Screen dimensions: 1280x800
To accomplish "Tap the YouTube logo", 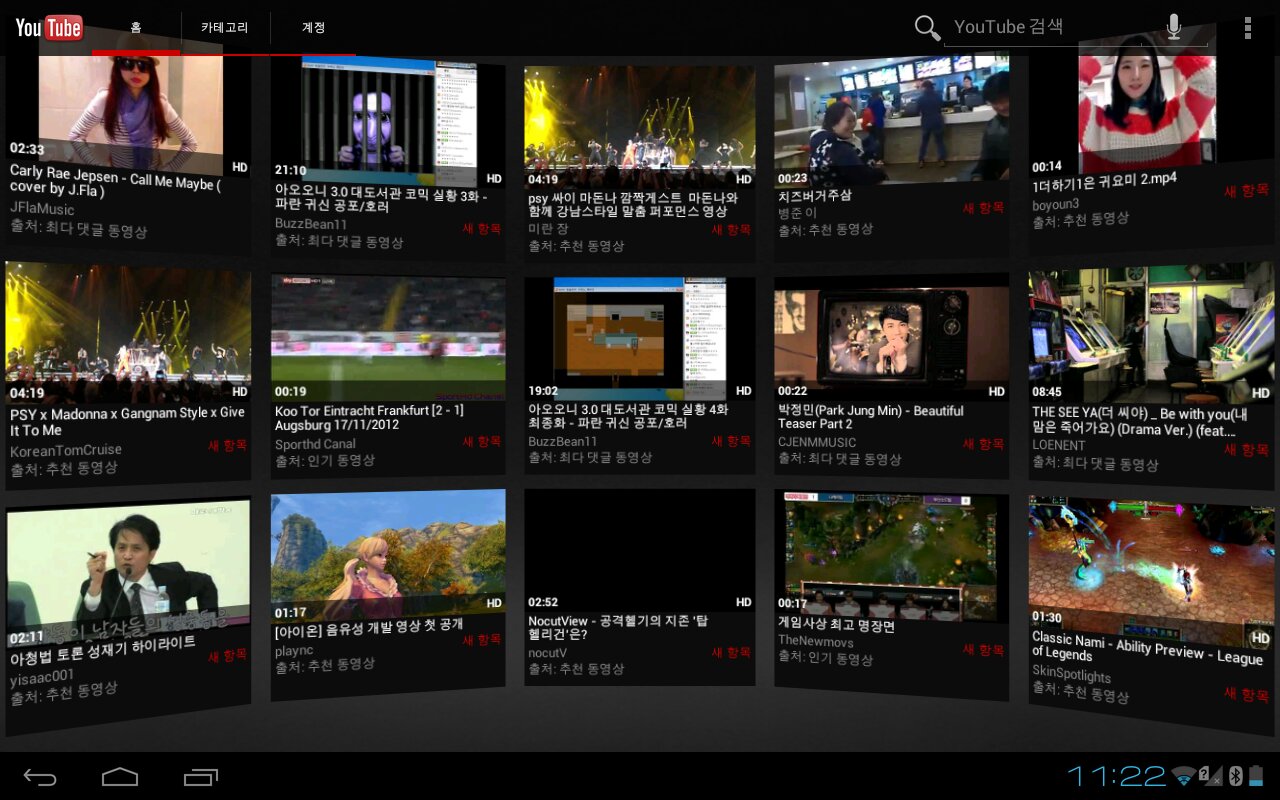I will coord(49,27).
